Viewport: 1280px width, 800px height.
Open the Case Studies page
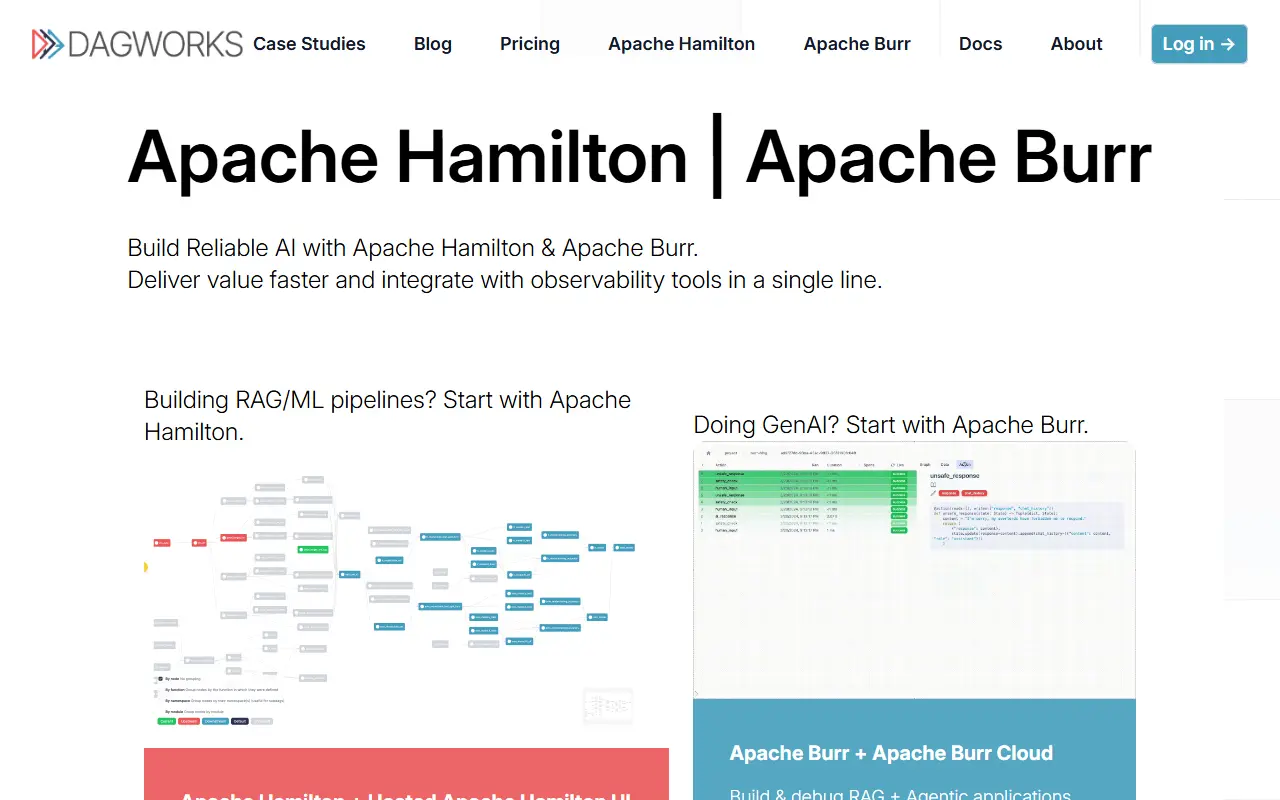309,44
